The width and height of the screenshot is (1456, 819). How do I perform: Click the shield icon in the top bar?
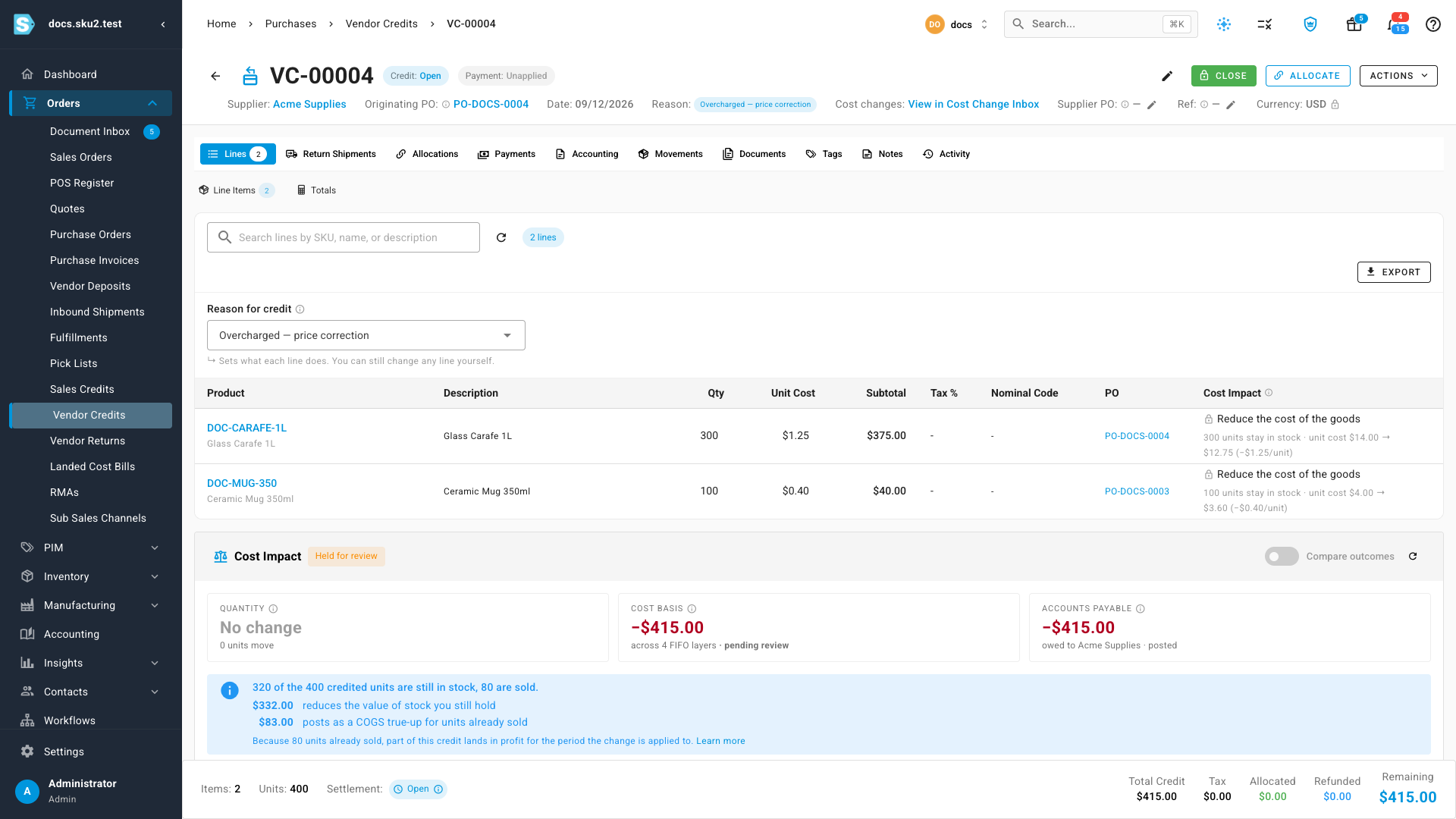1310,24
